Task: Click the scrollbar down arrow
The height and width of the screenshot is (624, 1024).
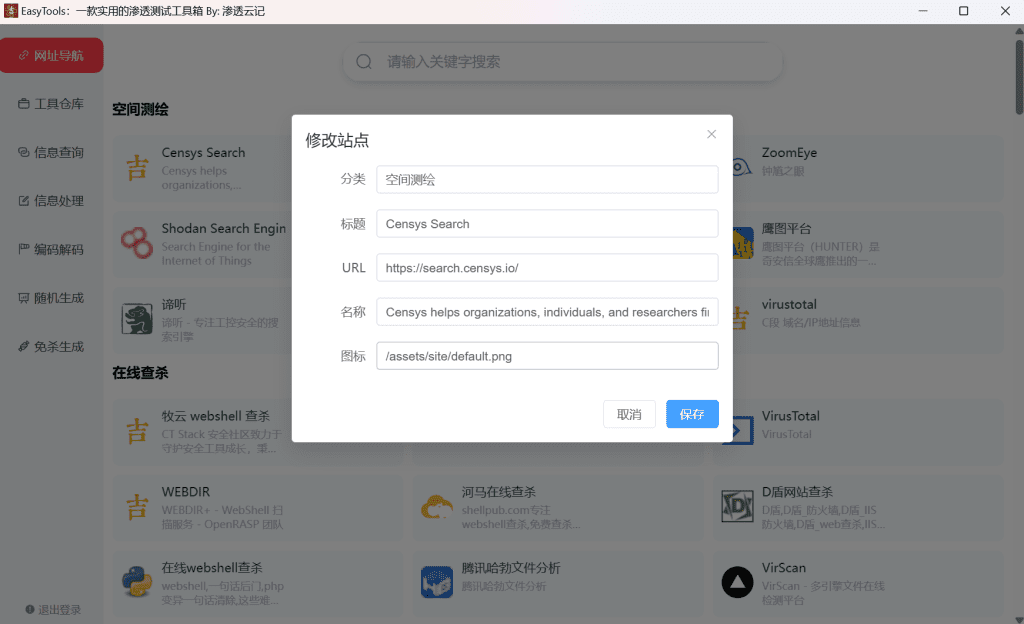Action: tap(1019, 619)
